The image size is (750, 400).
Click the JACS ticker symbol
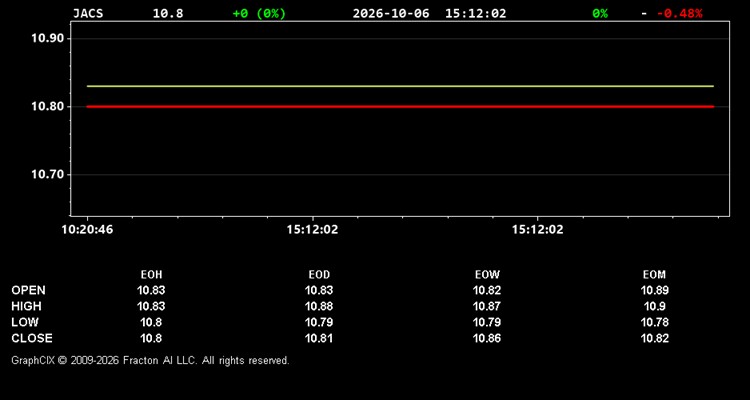[x=88, y=13]
